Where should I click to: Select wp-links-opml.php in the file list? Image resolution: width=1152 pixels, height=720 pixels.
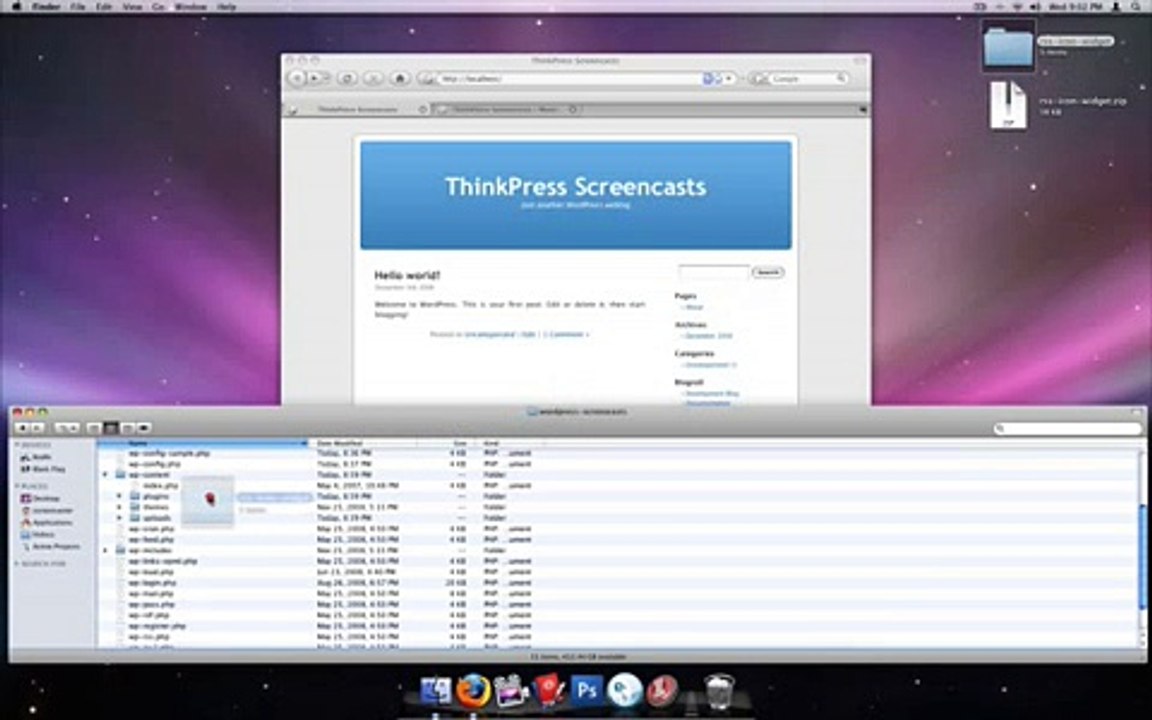163,561
